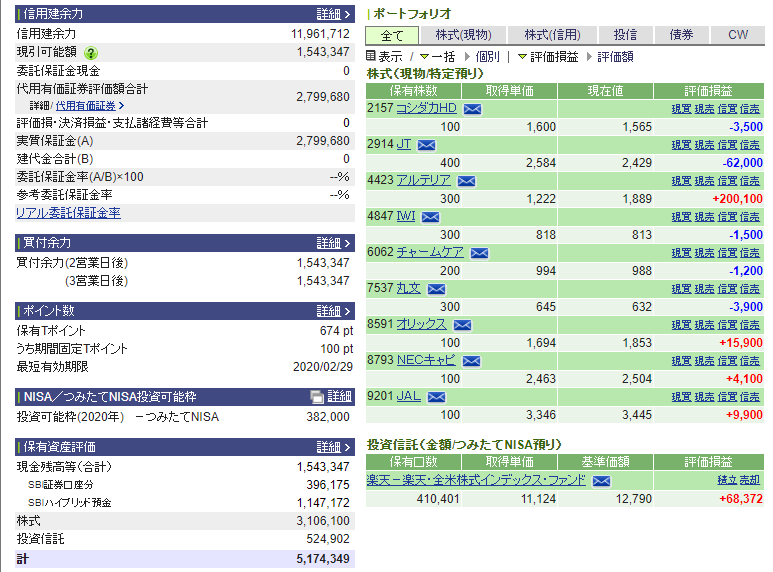Click 現売 for オリックス
773x572 pixels.
[704, 325]
